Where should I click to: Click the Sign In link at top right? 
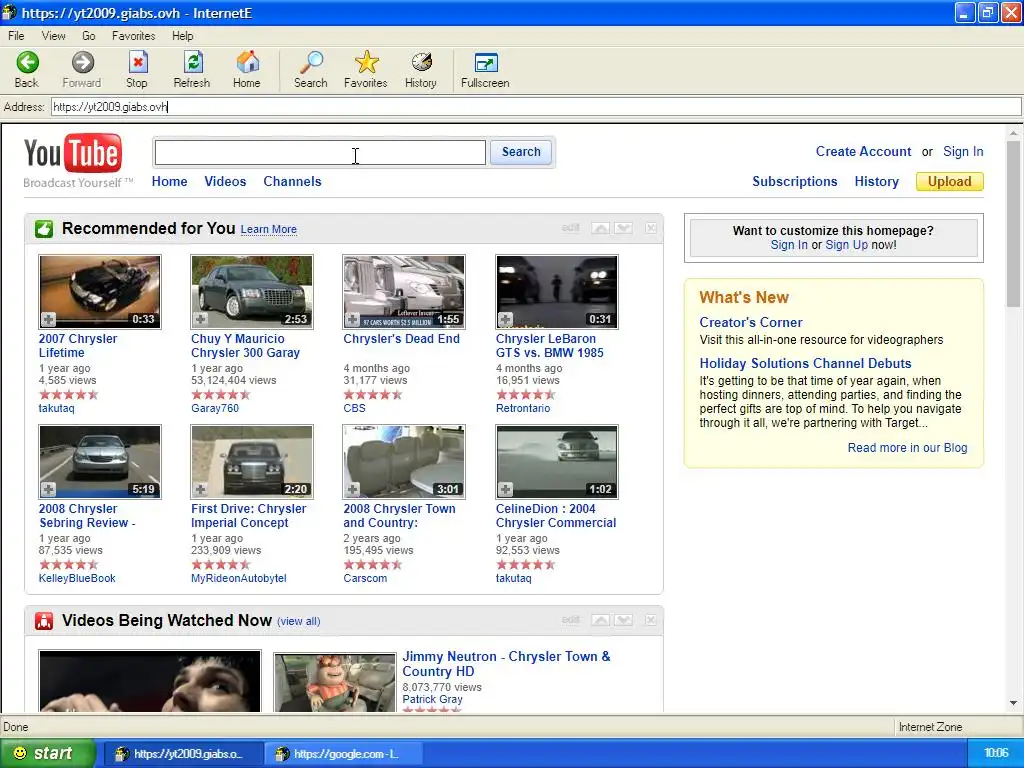click(x=963, y=152)
